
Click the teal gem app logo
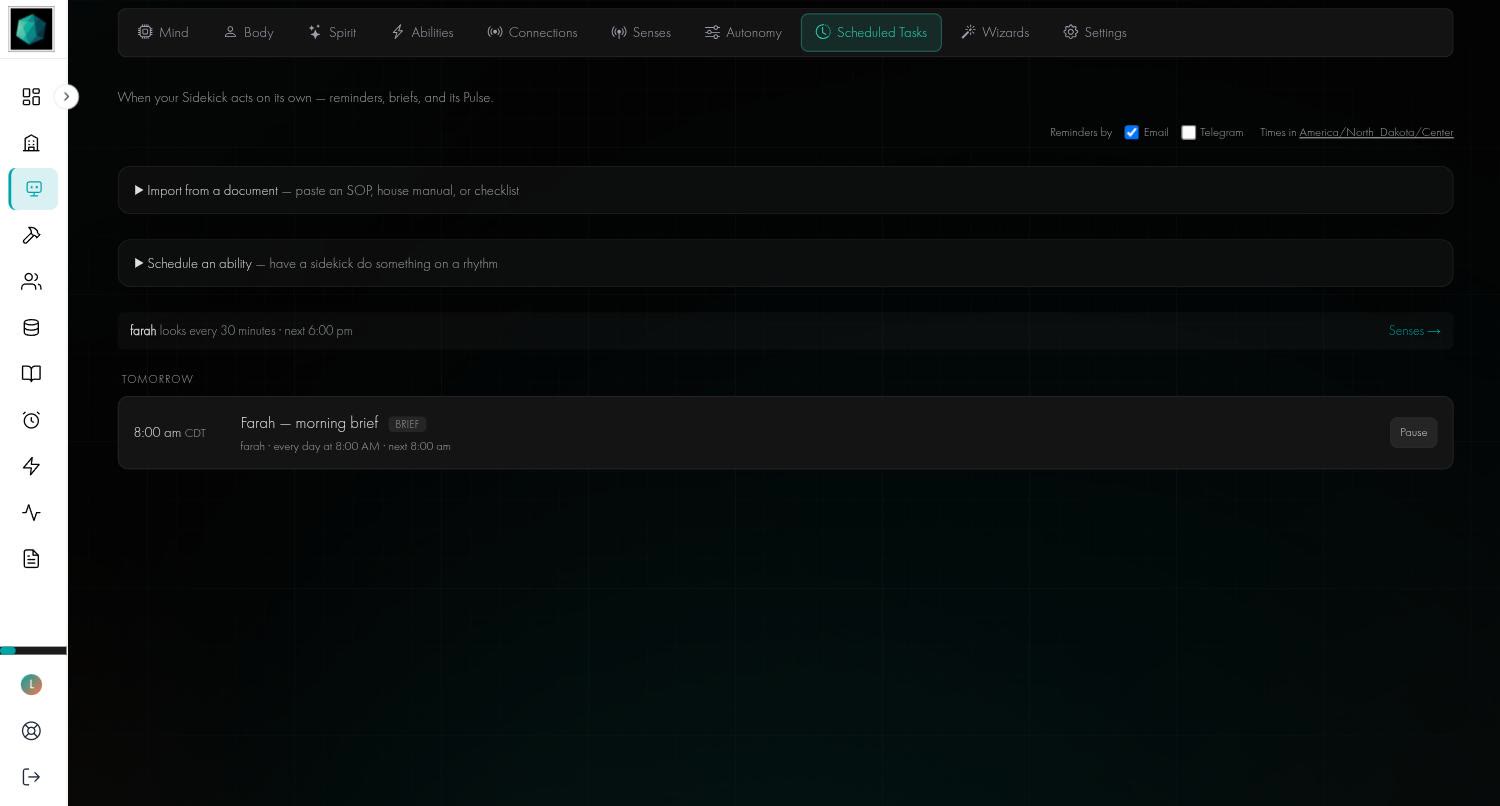click(x=31, y=29)
